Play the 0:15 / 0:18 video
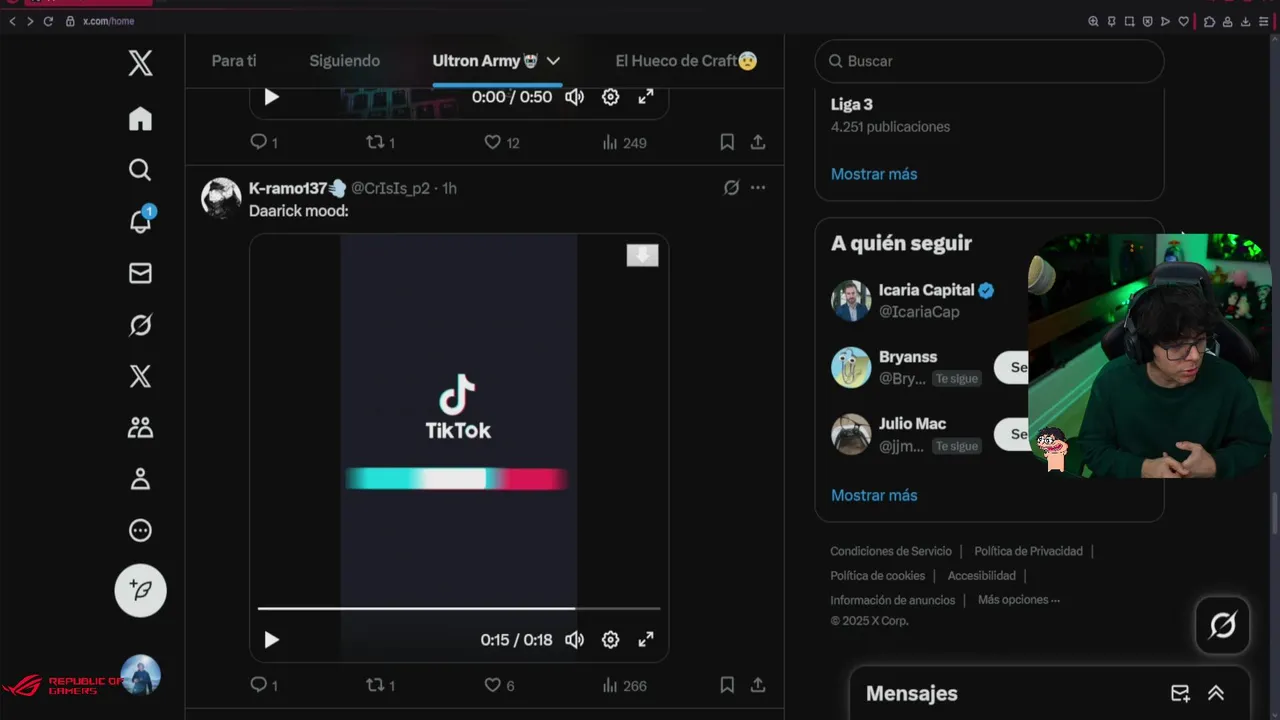The height and width of the screenshot is (720, 1280). click(271, 640)
